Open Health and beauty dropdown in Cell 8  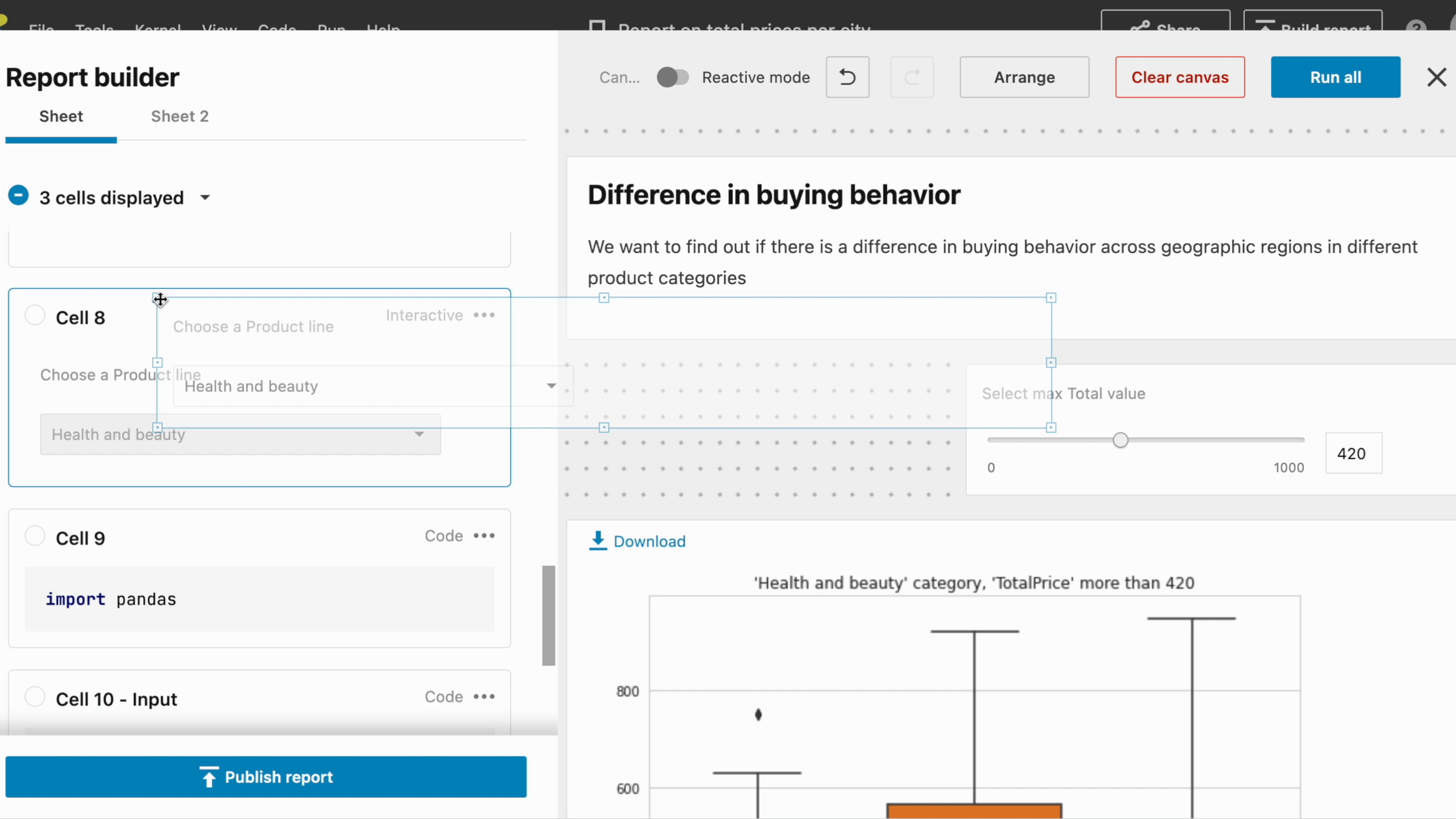[x=240, y=434]
